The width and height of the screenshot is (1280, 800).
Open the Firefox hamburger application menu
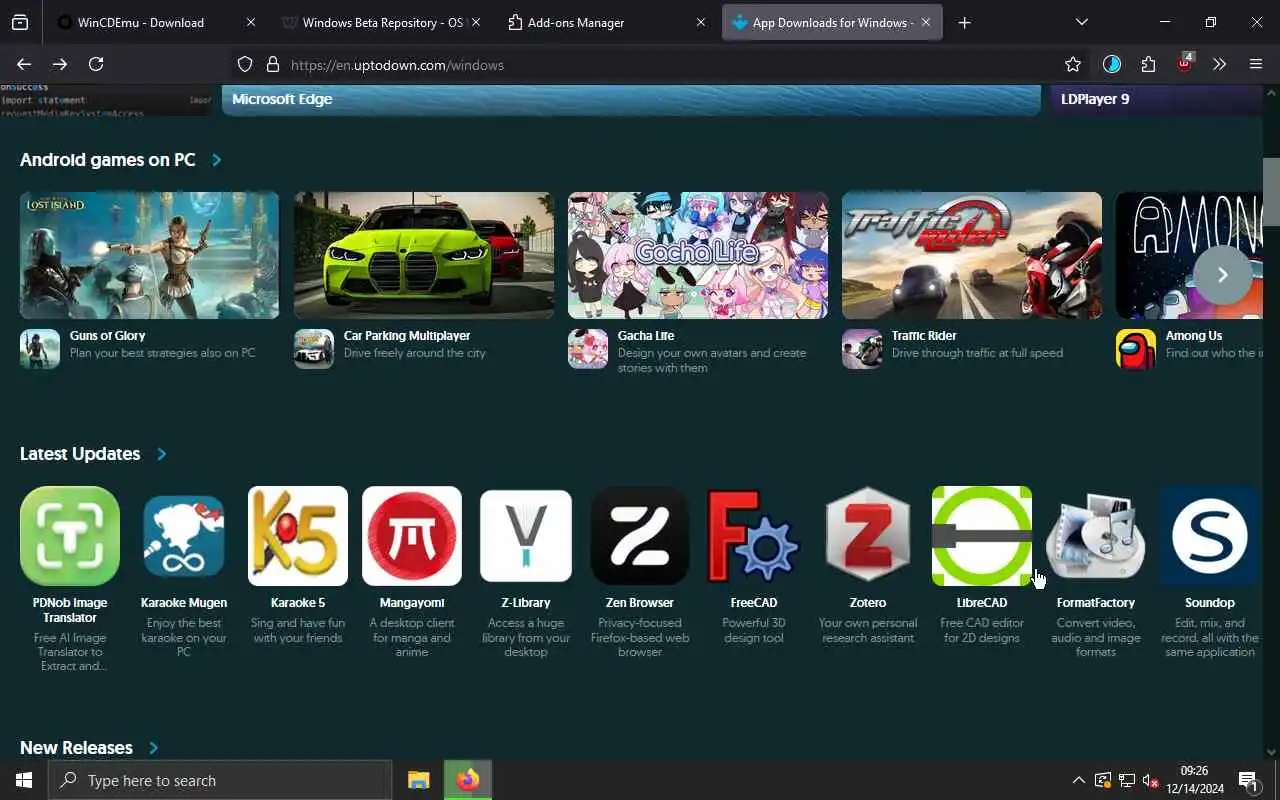[x=1256, y=64]
